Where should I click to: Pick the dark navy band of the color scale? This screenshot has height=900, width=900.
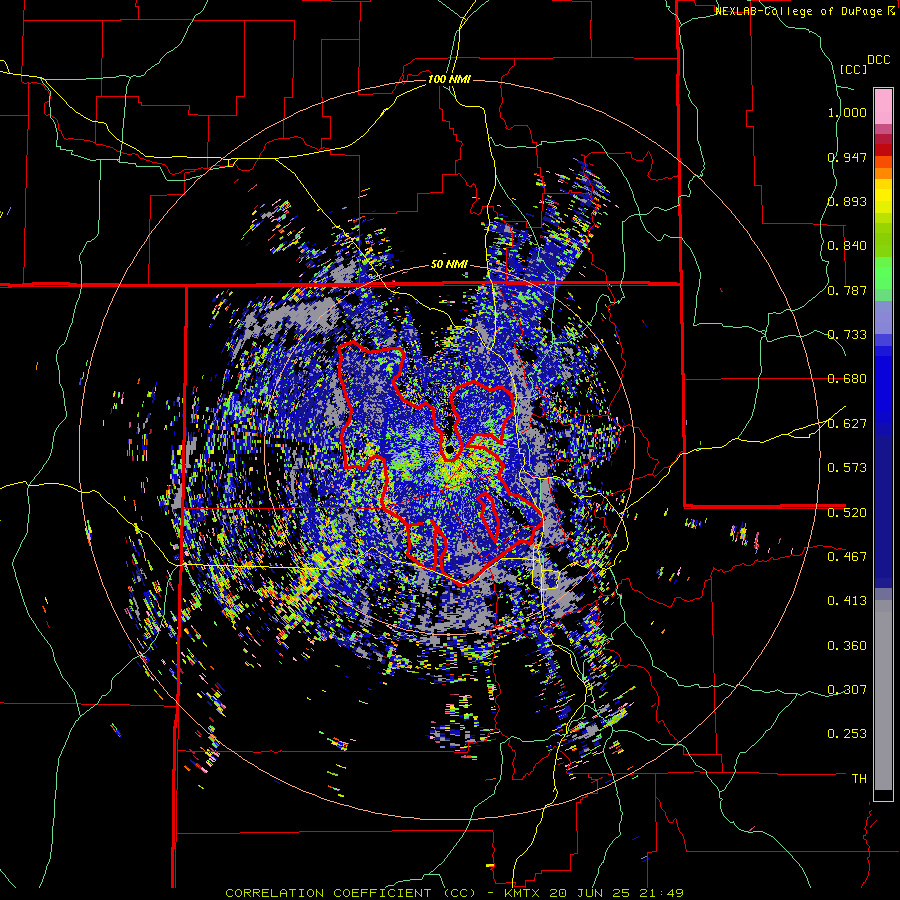pos(883,511)
